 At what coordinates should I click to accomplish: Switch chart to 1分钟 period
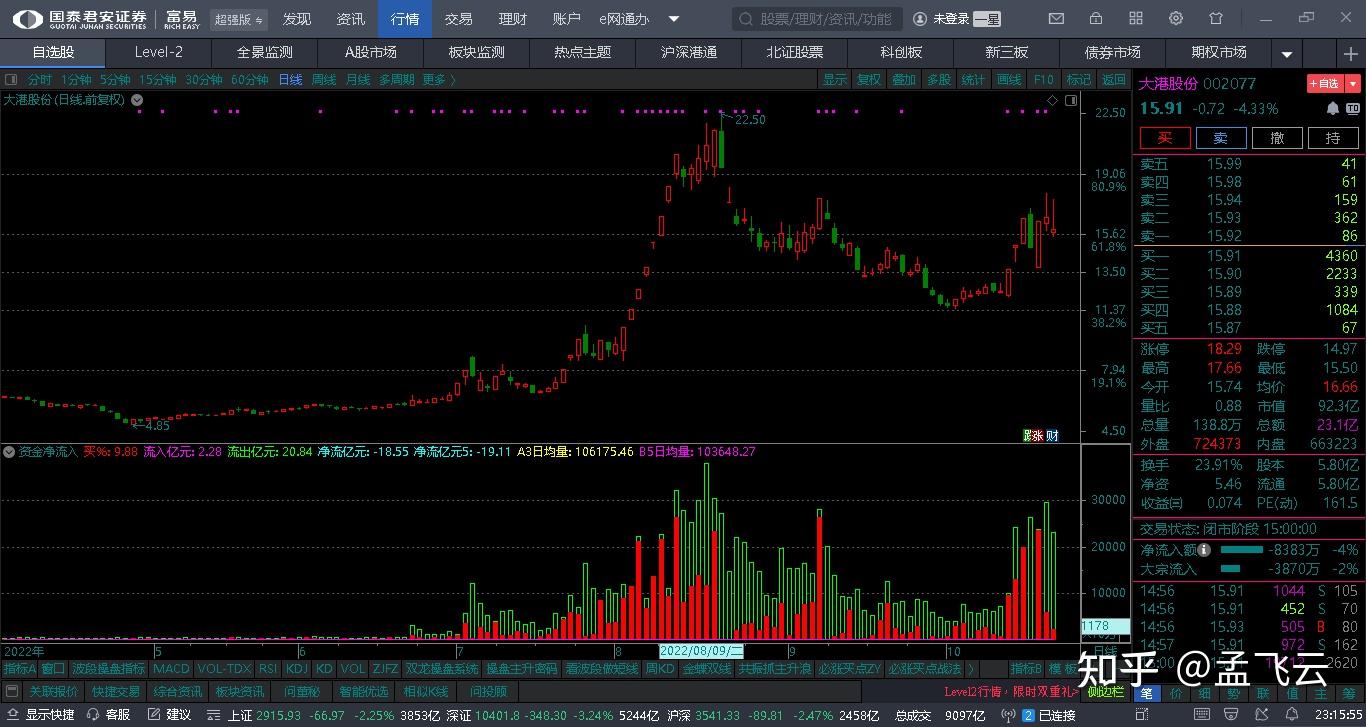click(x=75, y=80)
